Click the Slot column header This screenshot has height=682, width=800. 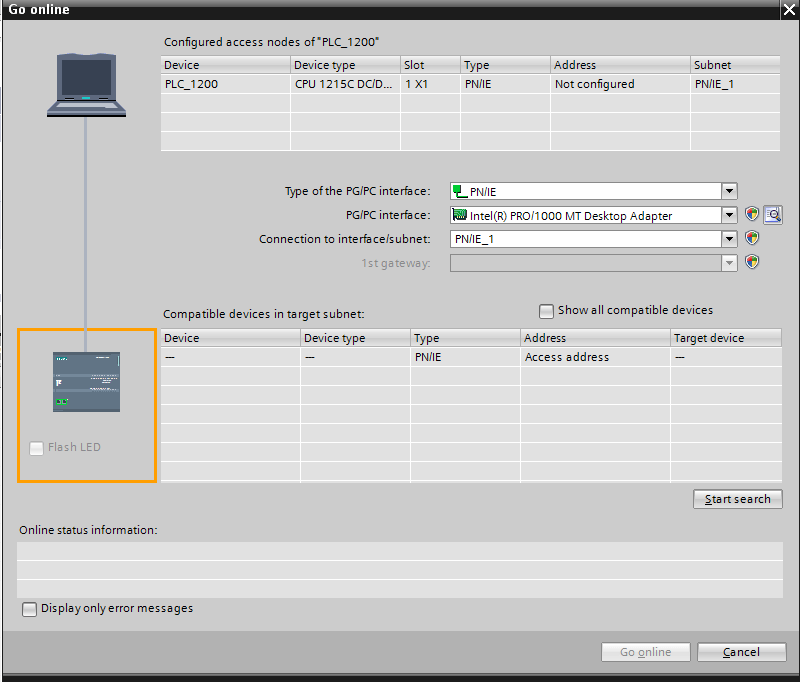[431, 65]
